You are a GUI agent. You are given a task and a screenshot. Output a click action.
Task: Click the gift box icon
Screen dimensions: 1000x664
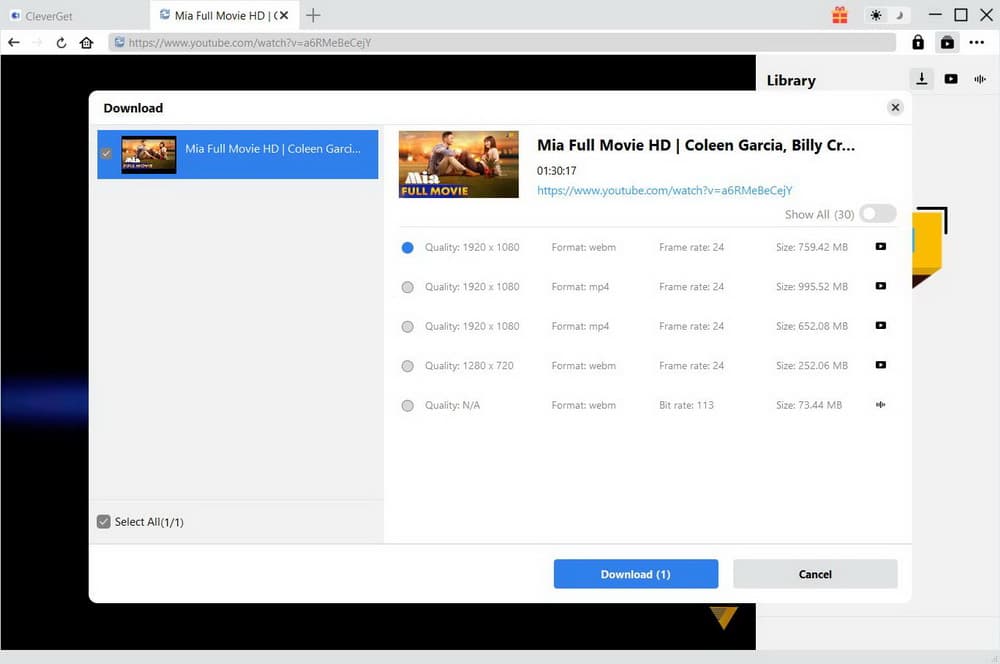point(840,15)
